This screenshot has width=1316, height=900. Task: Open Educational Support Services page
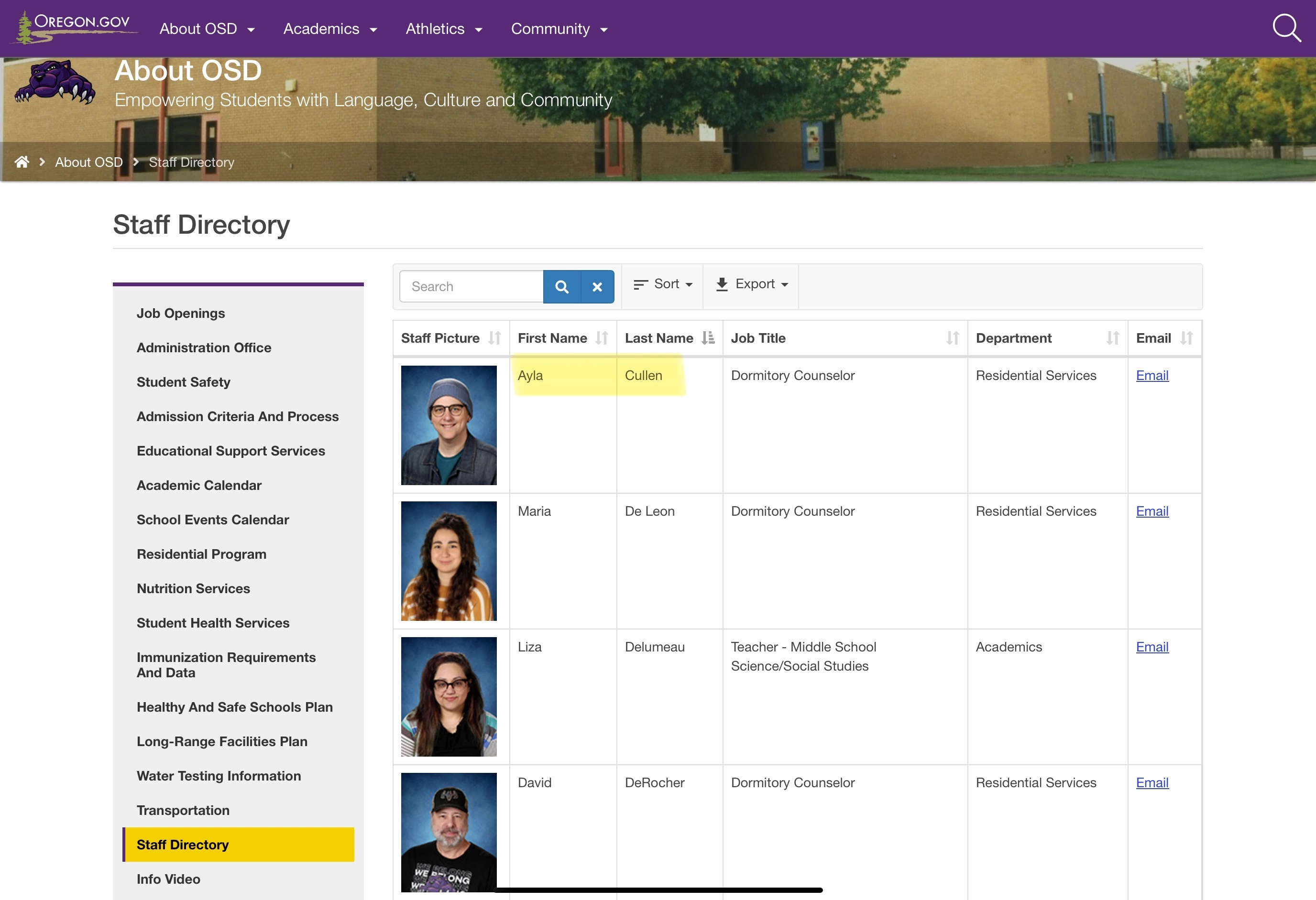[231, 451]
